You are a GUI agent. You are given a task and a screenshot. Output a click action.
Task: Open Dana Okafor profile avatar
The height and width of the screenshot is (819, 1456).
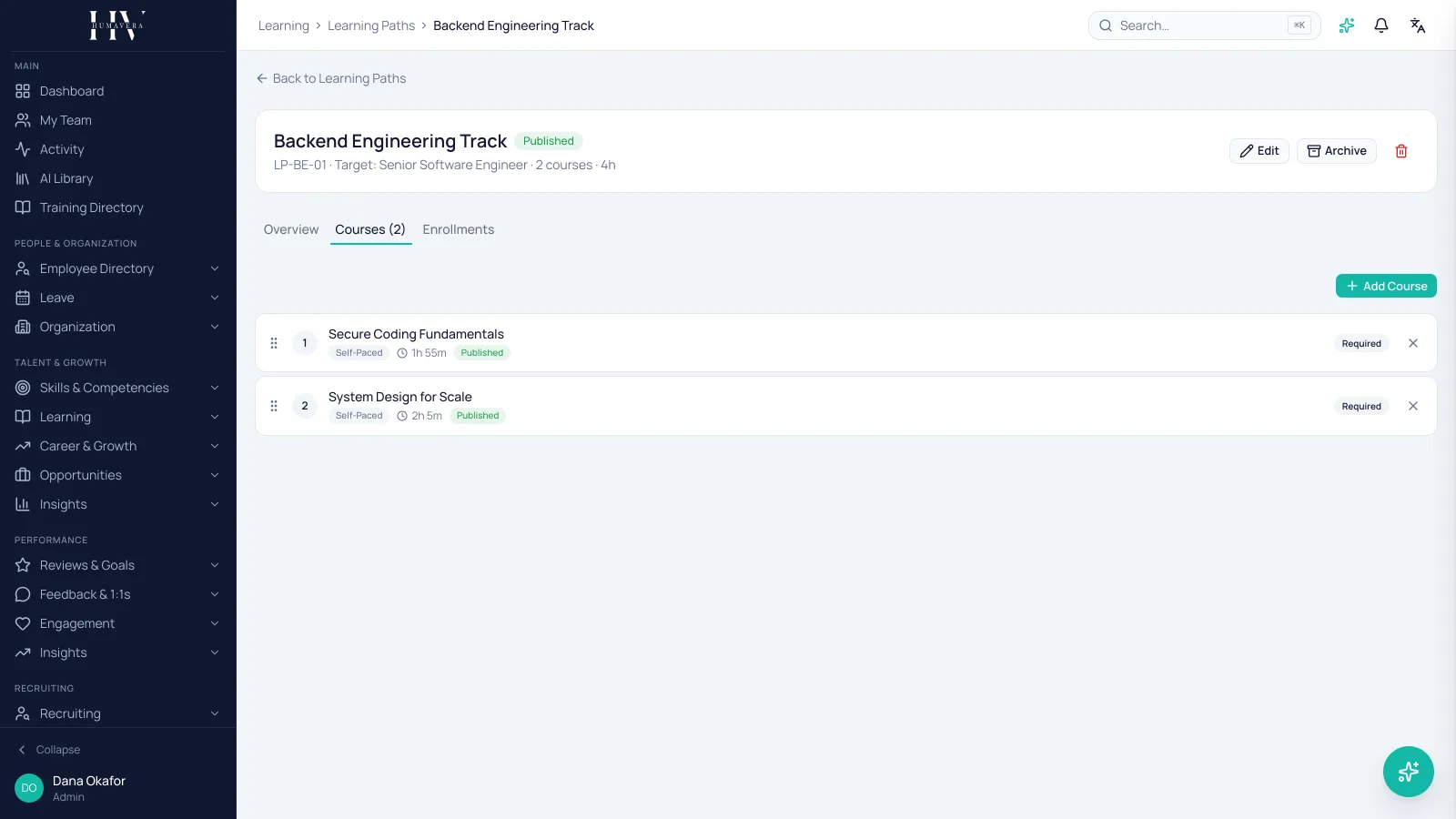[29, 788]
